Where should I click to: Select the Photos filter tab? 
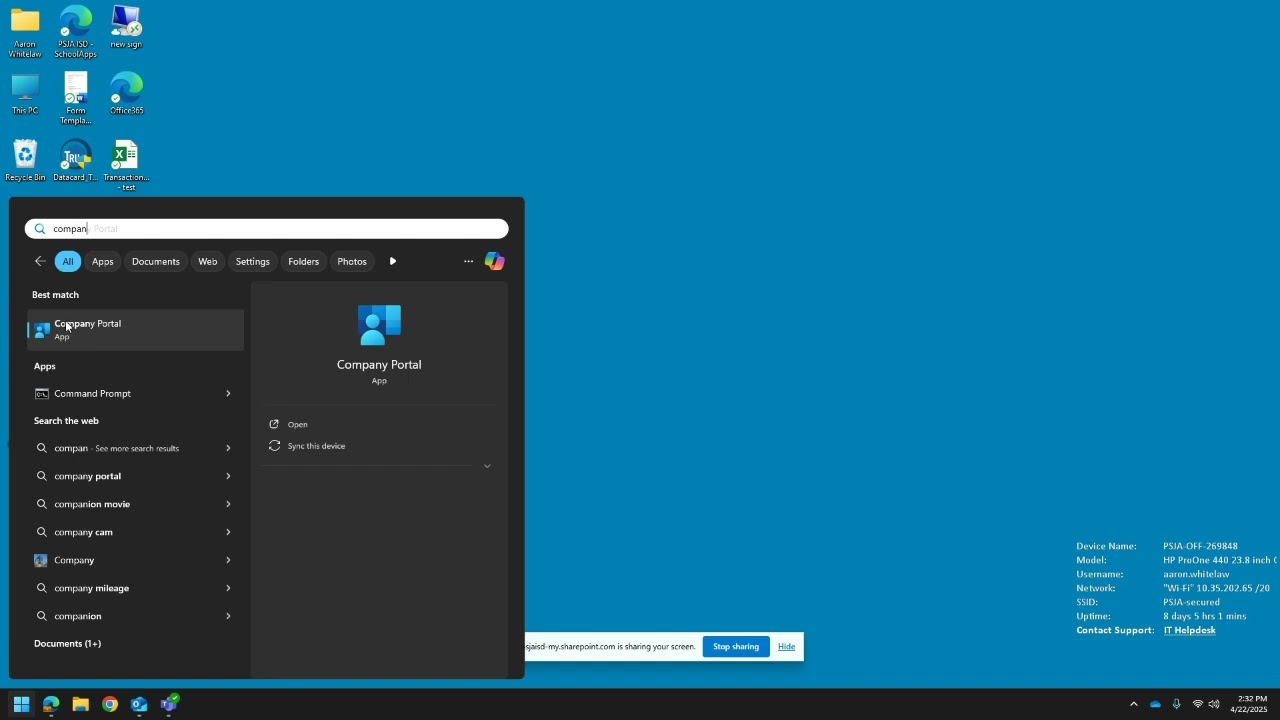(352, 261)
